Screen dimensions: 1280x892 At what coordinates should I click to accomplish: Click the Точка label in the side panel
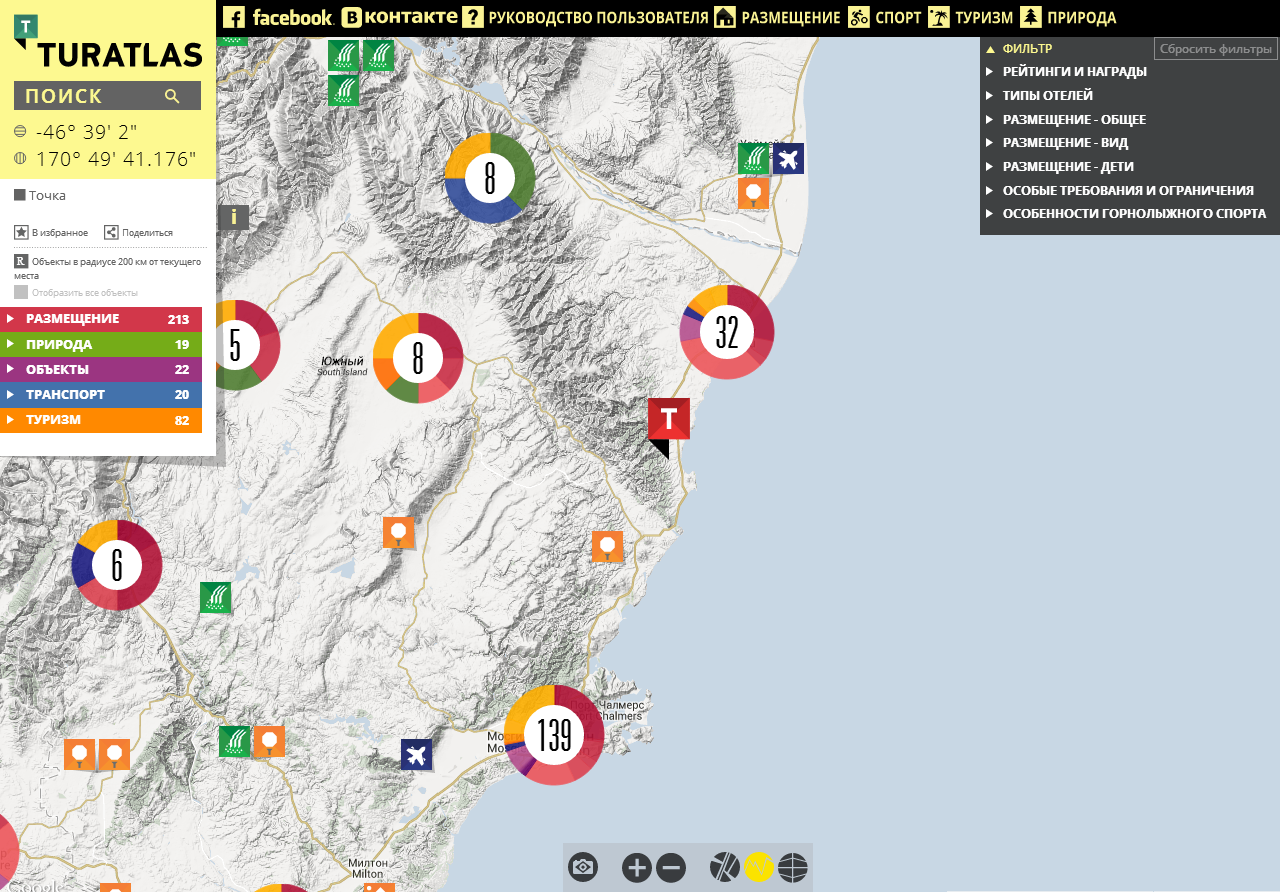pyautogui.click(x=47, y=195)
